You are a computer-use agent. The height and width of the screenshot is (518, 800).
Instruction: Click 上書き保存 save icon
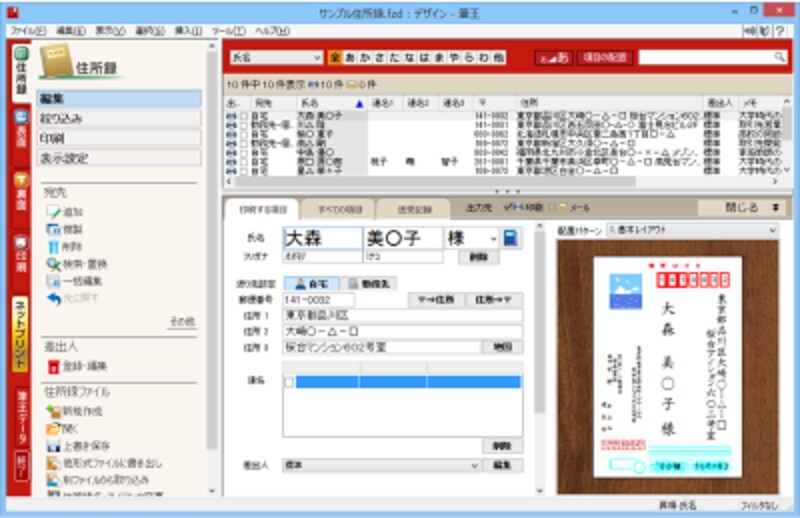click(53, 446)
